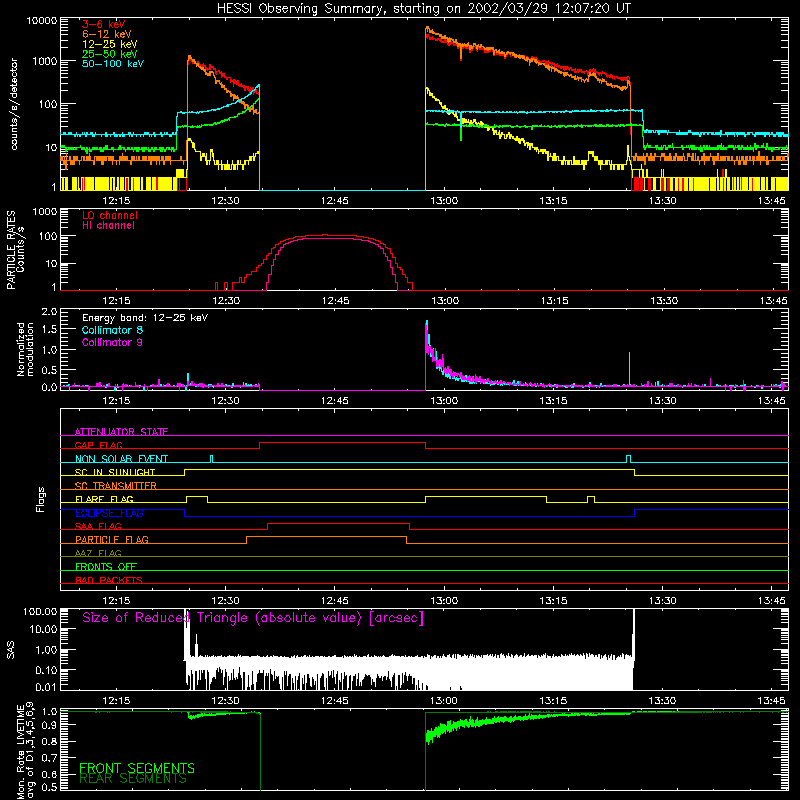This screenshot has width=800, height=800.
Task: Select the 'LO channel' legend label
Action: coord(110,215)
